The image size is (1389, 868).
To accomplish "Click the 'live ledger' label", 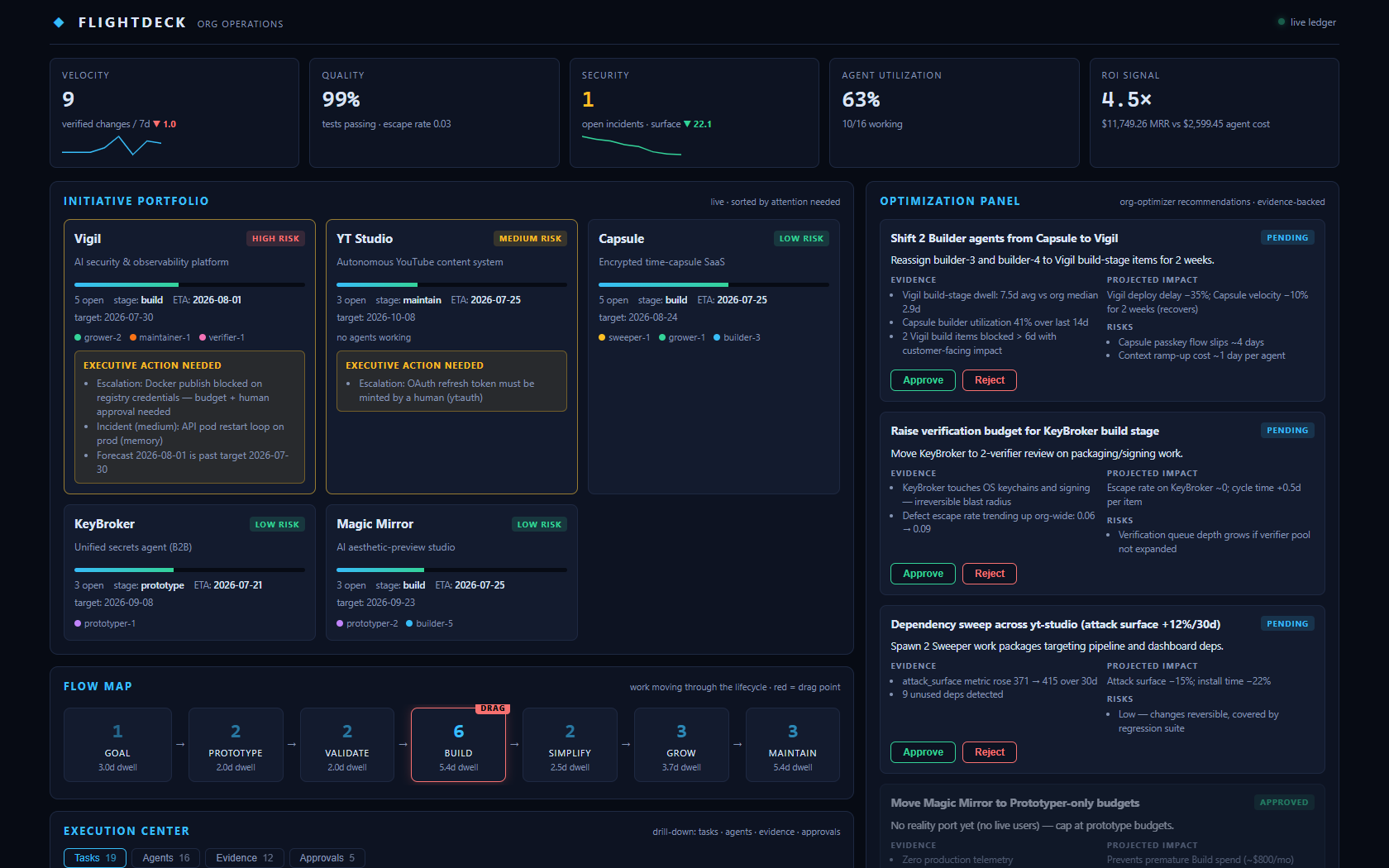I will coord(1313,22).
